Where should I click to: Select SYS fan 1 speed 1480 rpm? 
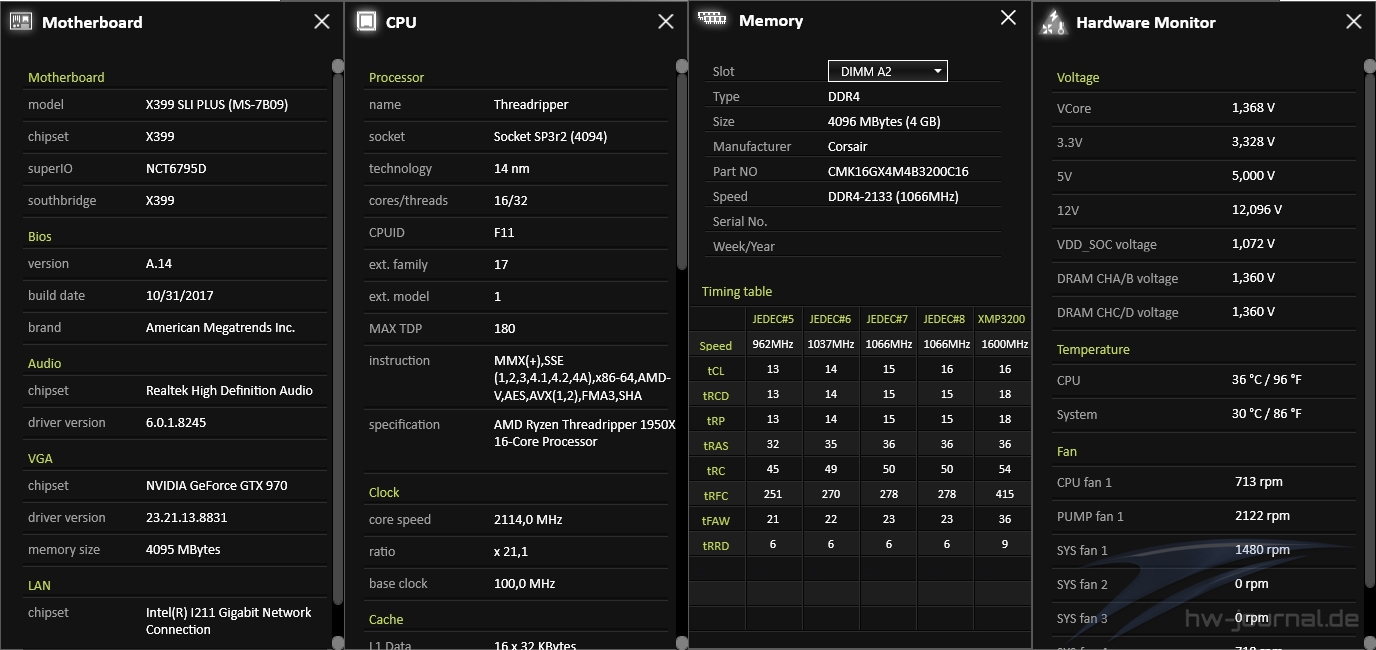click(1262, 549)
